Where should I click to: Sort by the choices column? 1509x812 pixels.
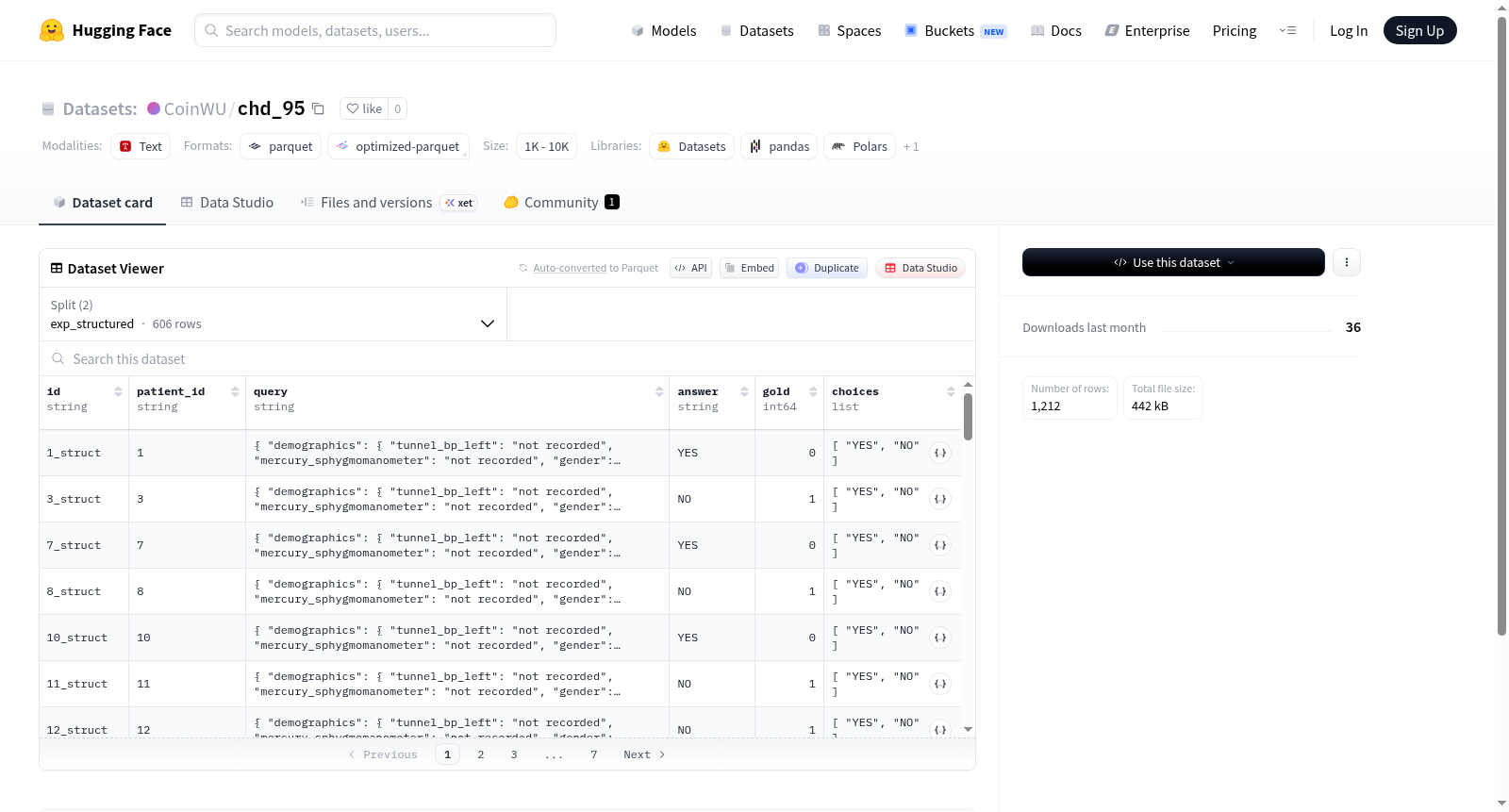point(951,392)
